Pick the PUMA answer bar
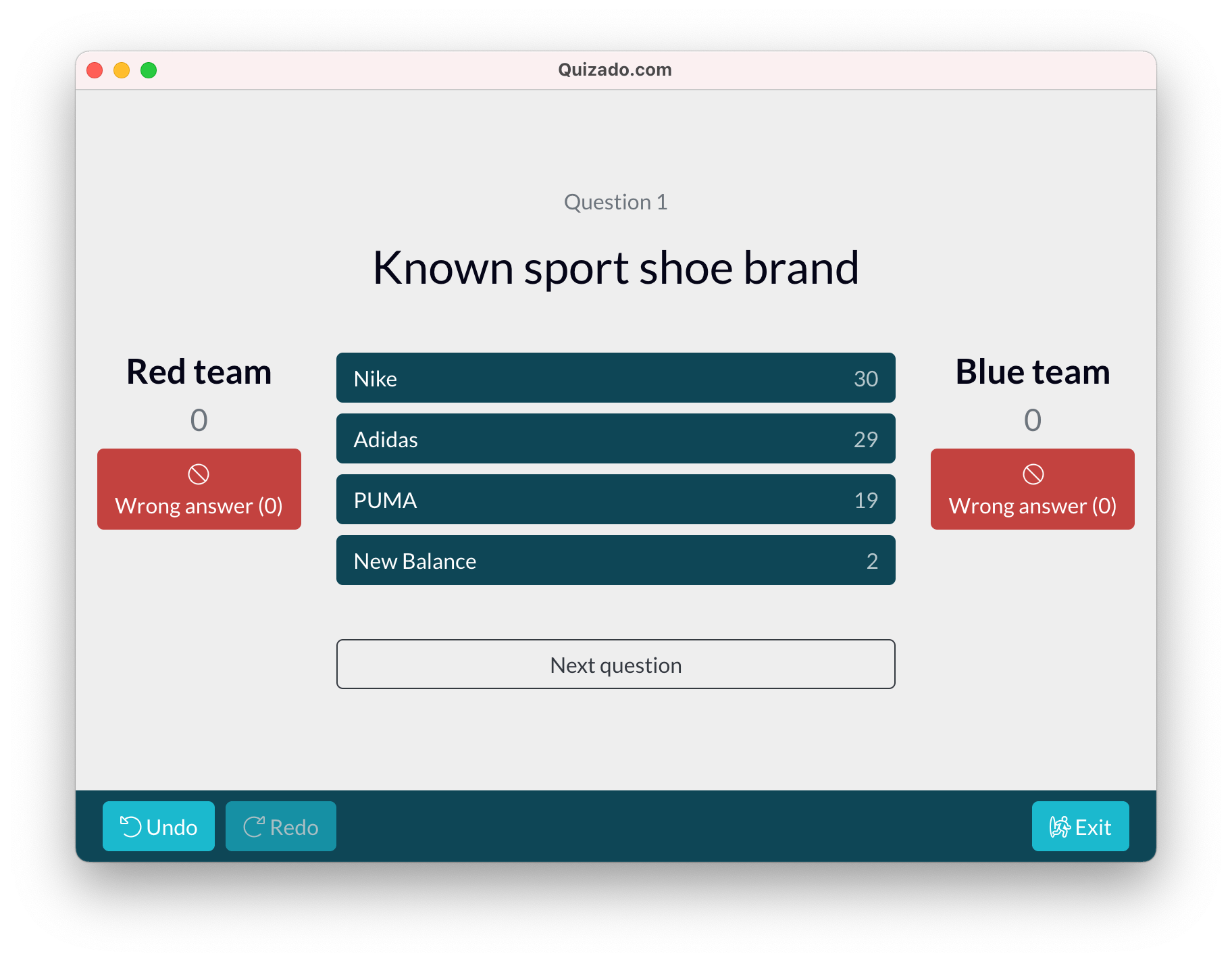This screenshot has height=962, width=1232. tap(615, 499)
